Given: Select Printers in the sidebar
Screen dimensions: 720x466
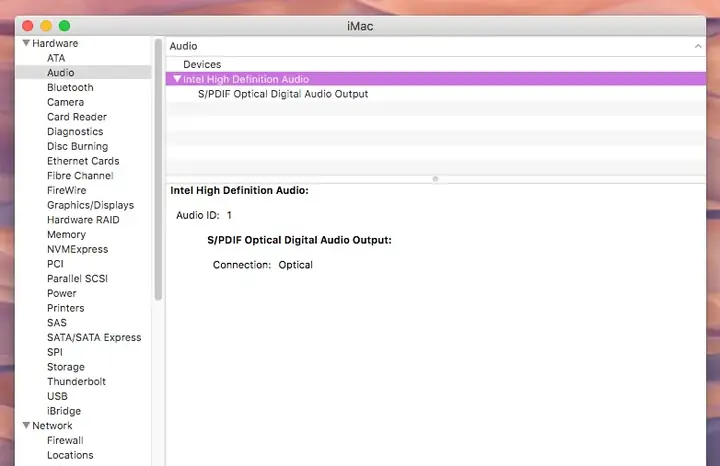Looking at the screenshot, I should [x=66, y=308].
